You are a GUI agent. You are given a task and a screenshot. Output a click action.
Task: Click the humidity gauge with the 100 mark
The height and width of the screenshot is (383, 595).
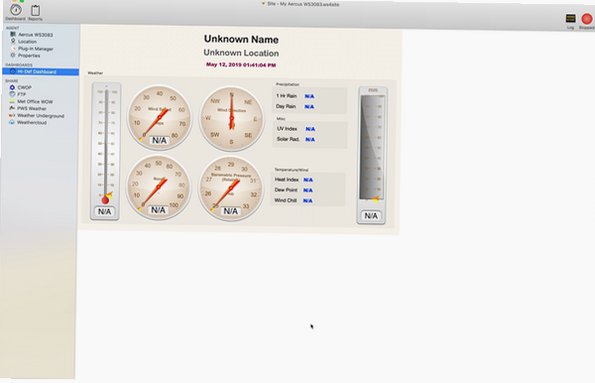158,188
